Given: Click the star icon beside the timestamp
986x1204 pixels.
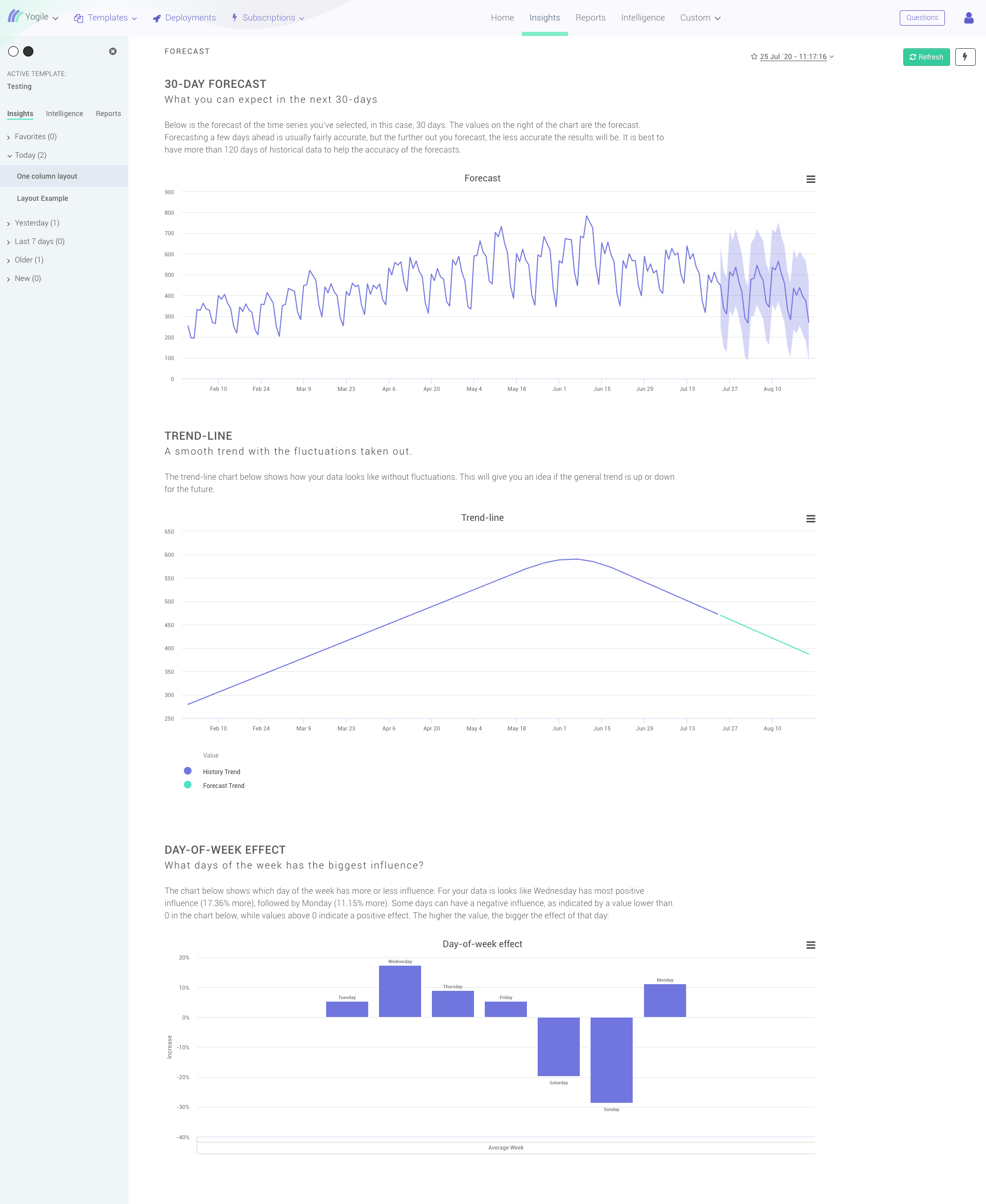Looking at the screenshot, I should coord(754,57).
